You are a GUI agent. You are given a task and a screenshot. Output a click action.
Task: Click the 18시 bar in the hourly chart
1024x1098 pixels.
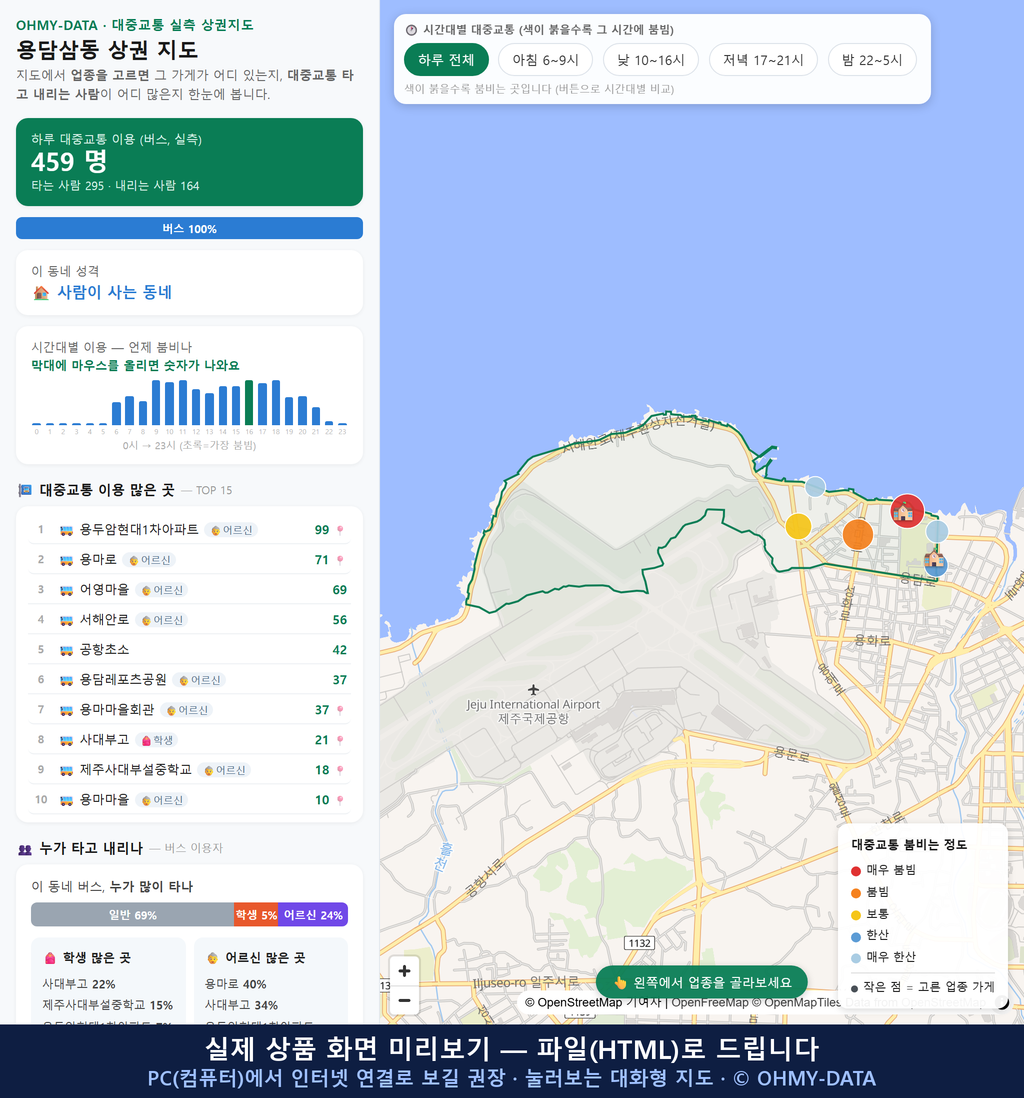[x=276, y=403]
